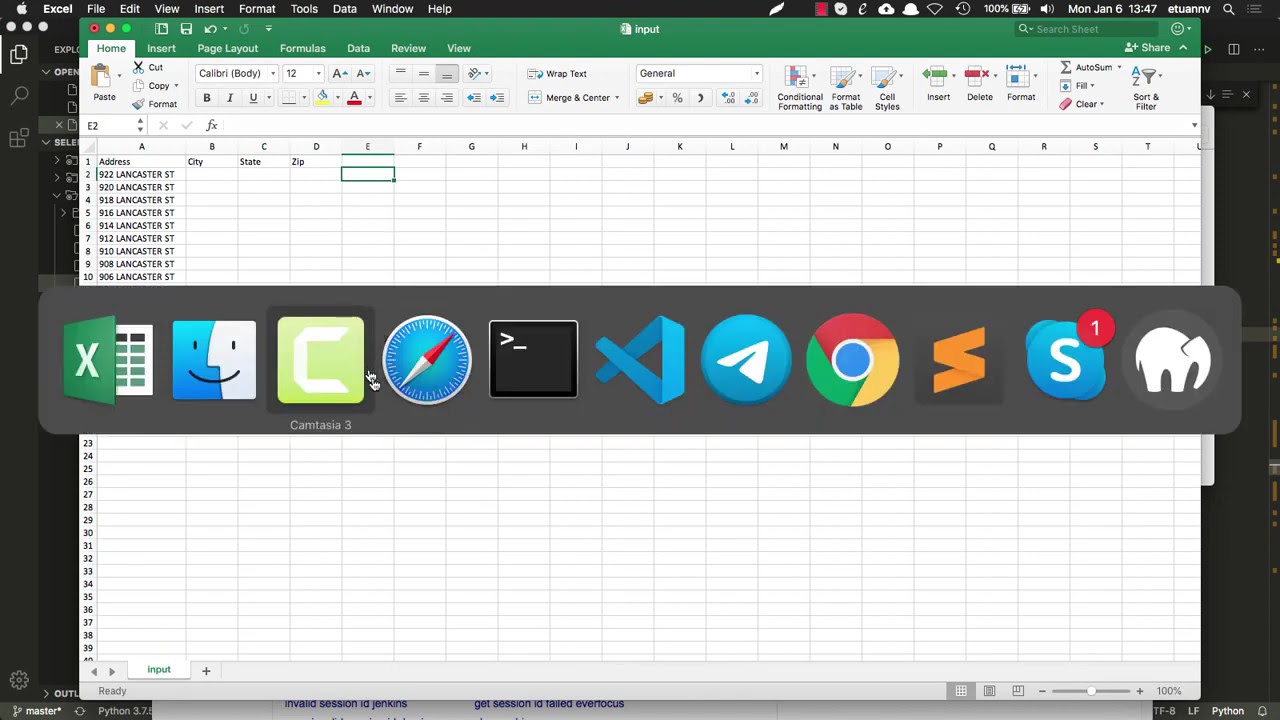This screenshot has width=1280, height=720.
Task: Expand the Merge & Center dropdown arrow
Action: (617, 98)
